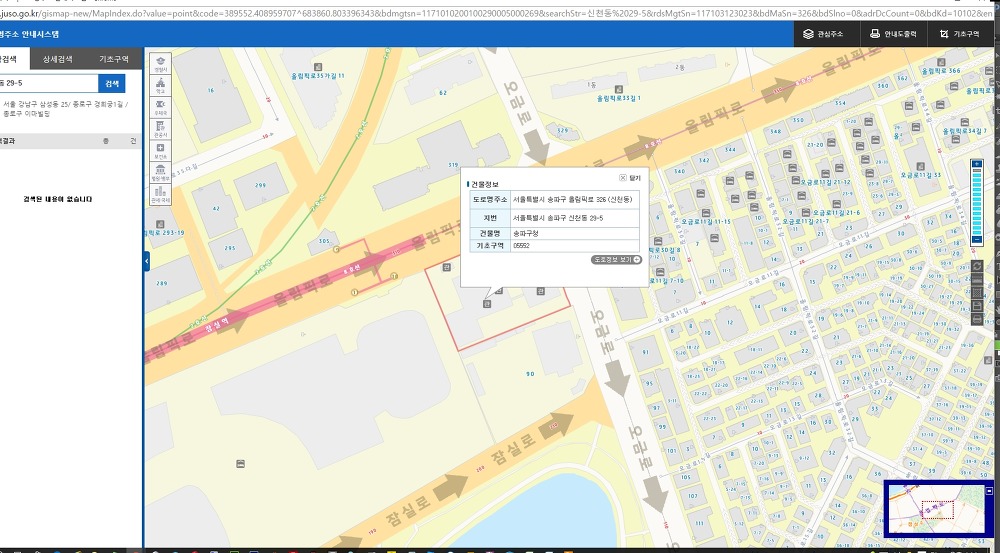Click building number 329 on the map
The width and height of the screenshot is (1000, 553).
[x=562, y=131]
